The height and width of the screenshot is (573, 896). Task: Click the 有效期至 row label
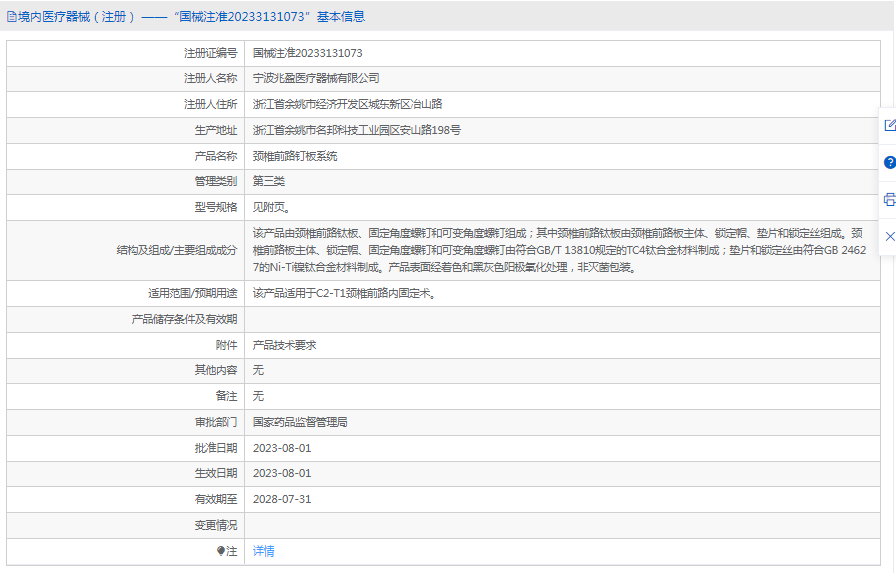(215, 499)
